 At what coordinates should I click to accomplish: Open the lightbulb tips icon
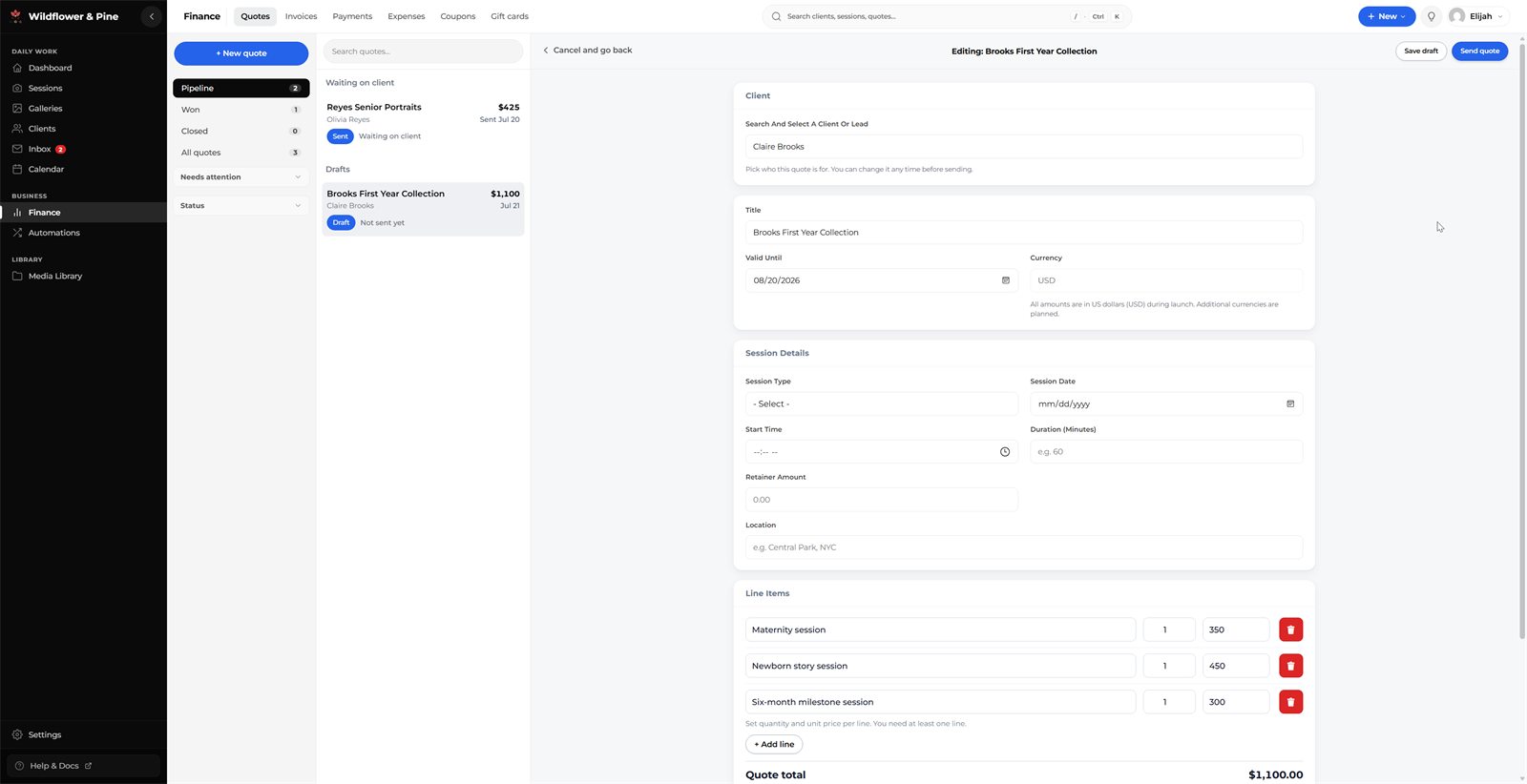pyautogui.click(x=1431, y=16)
